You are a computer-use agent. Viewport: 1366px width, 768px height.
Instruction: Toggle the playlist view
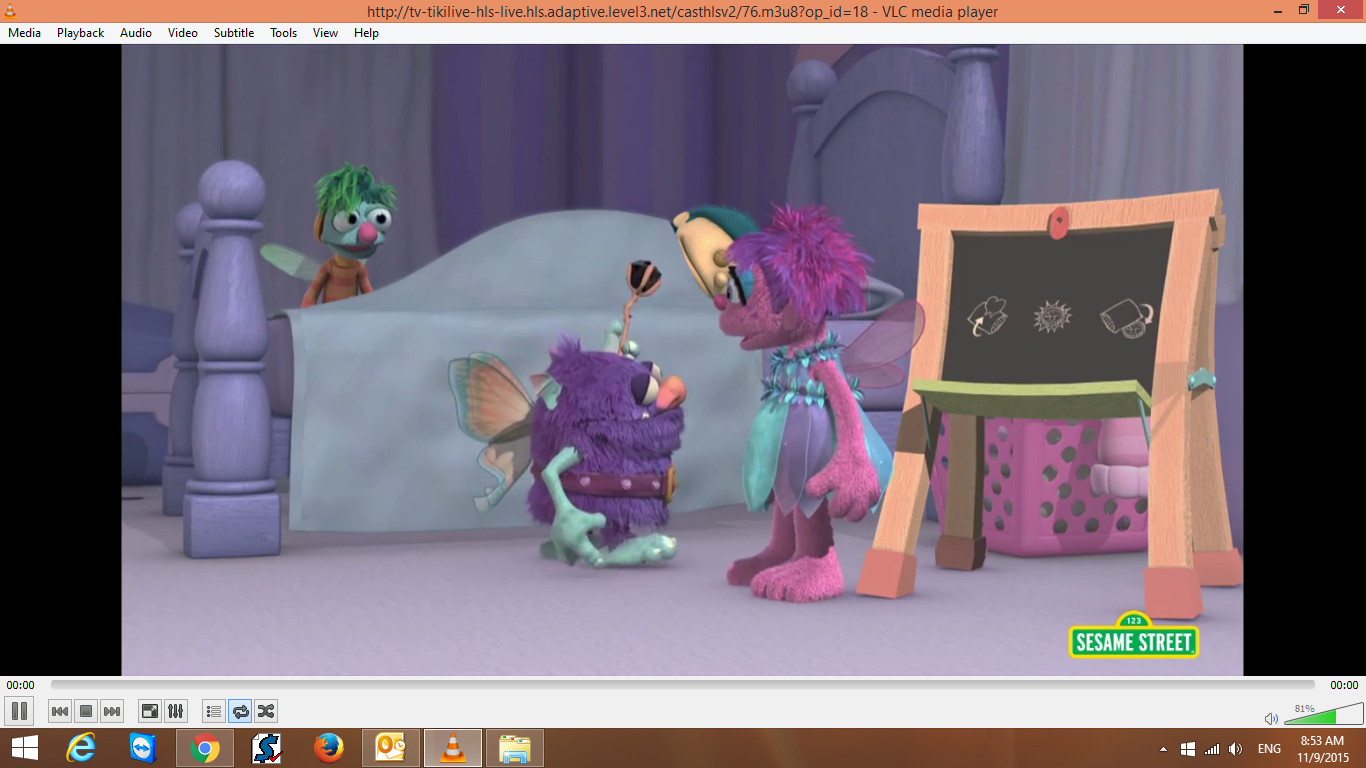(213, 711)
